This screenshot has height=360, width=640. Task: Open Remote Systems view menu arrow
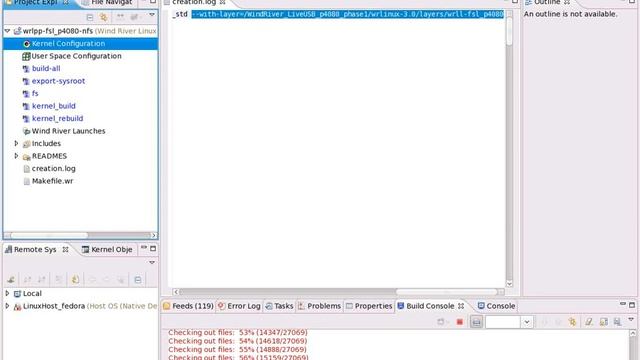point(152,262)
